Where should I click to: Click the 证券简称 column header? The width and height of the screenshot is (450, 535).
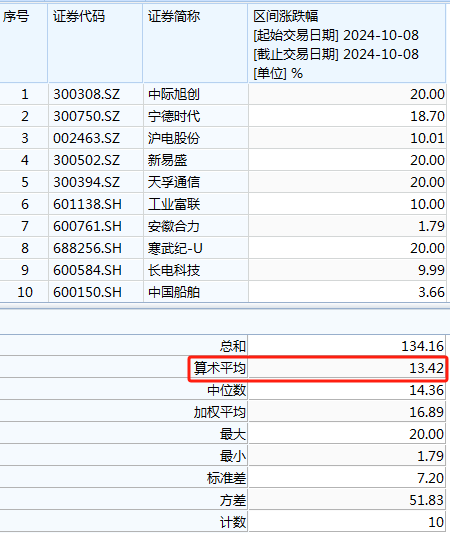[x=174, y=16]
